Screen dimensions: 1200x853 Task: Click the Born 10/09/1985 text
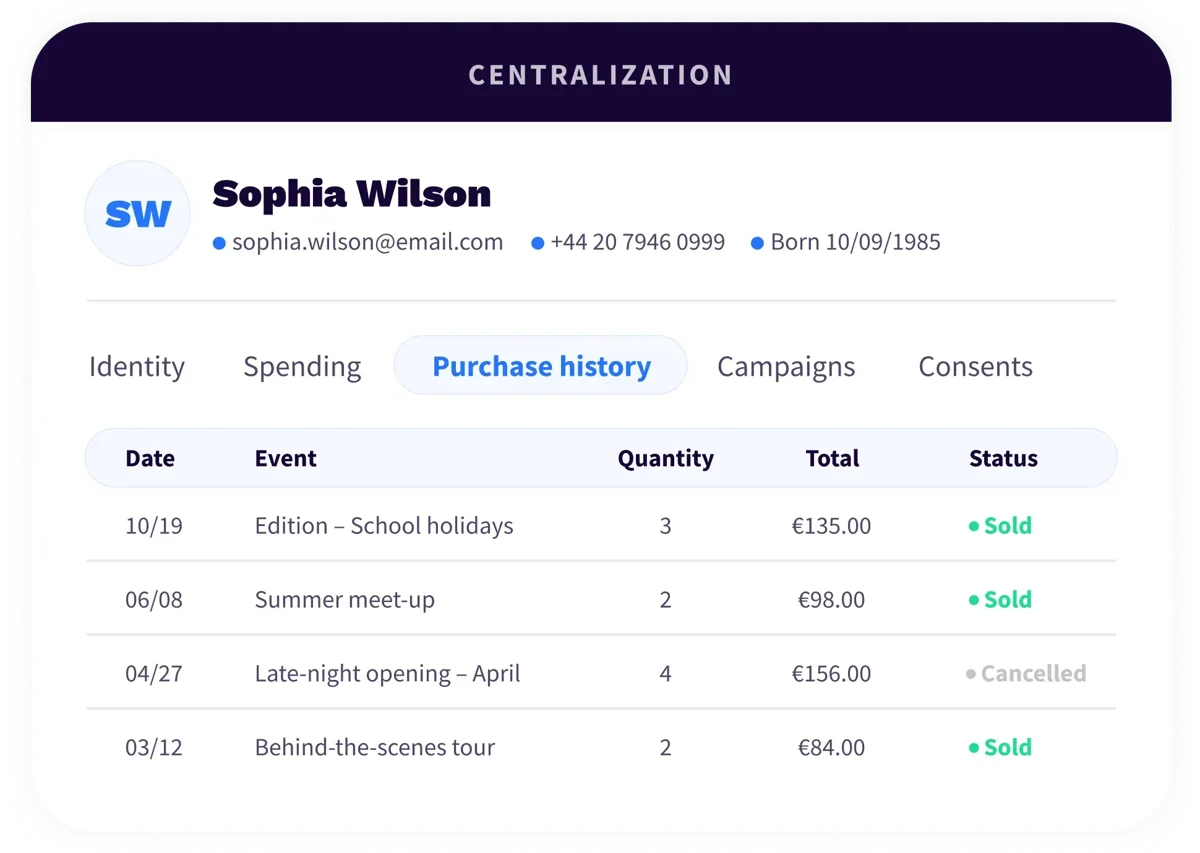pyautogui.click(x=855, y=242)
